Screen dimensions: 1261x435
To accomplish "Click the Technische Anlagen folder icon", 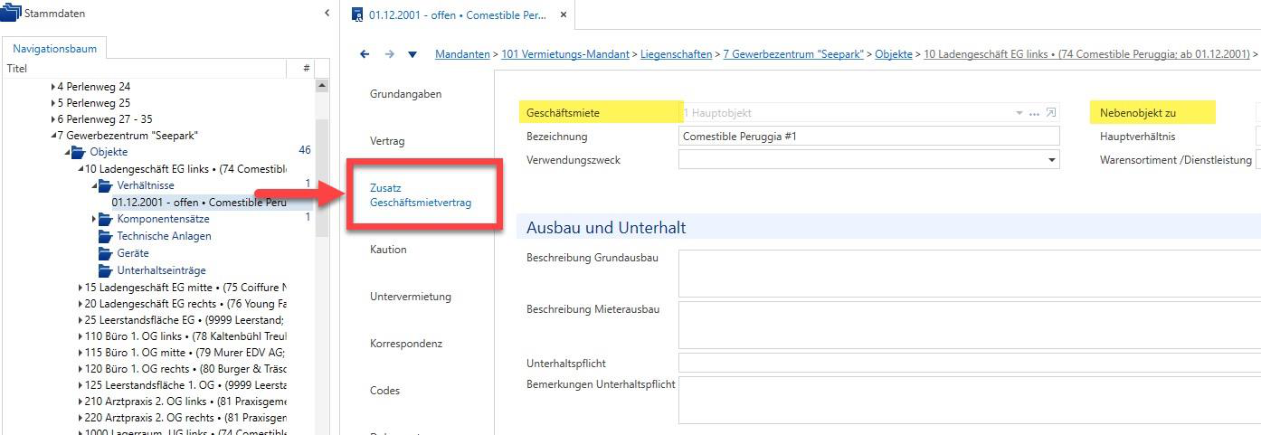I will click(106, 236).
